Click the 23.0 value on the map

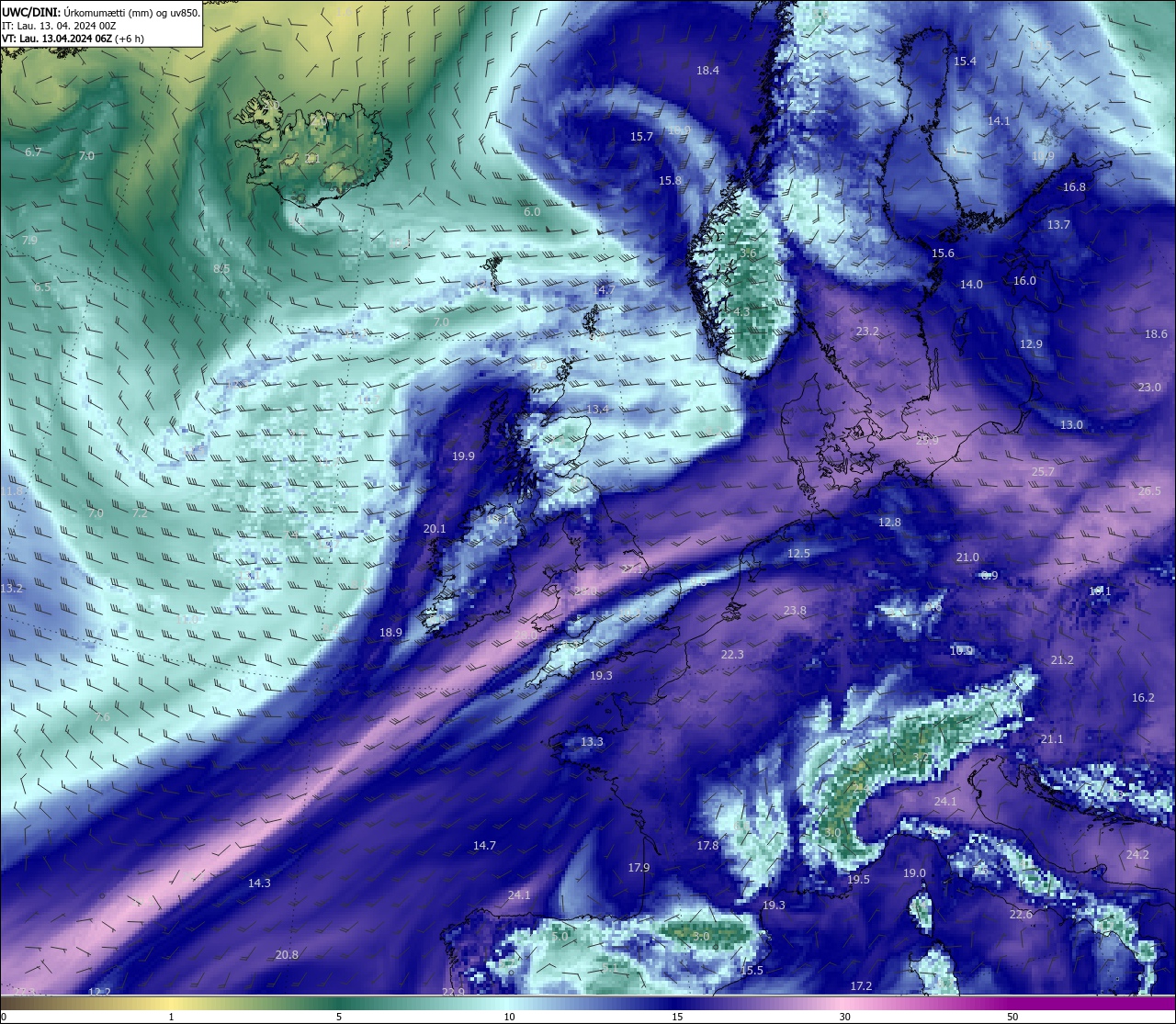coord(1149,388)
